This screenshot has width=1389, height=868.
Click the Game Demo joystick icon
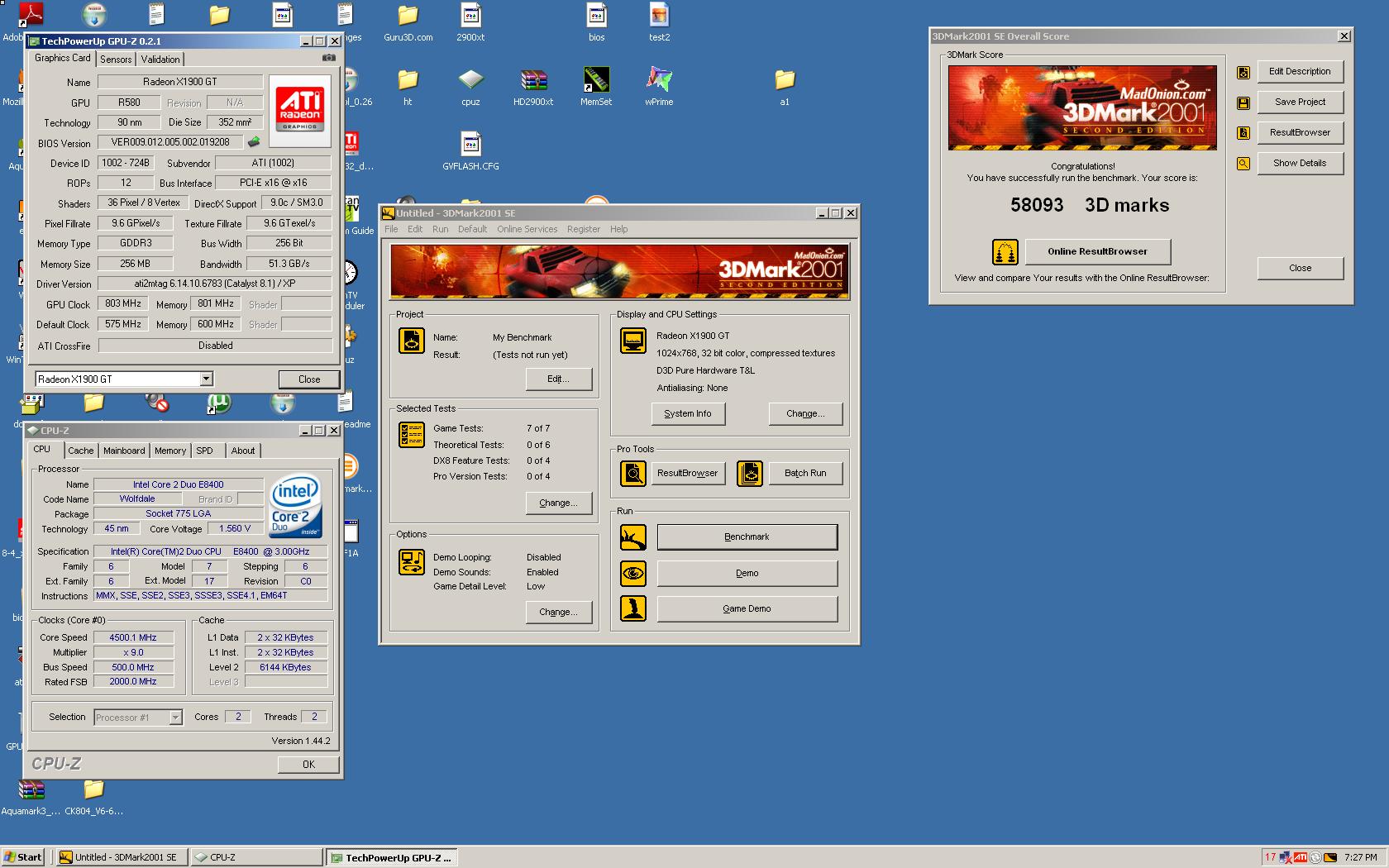[x=633, y=608]
